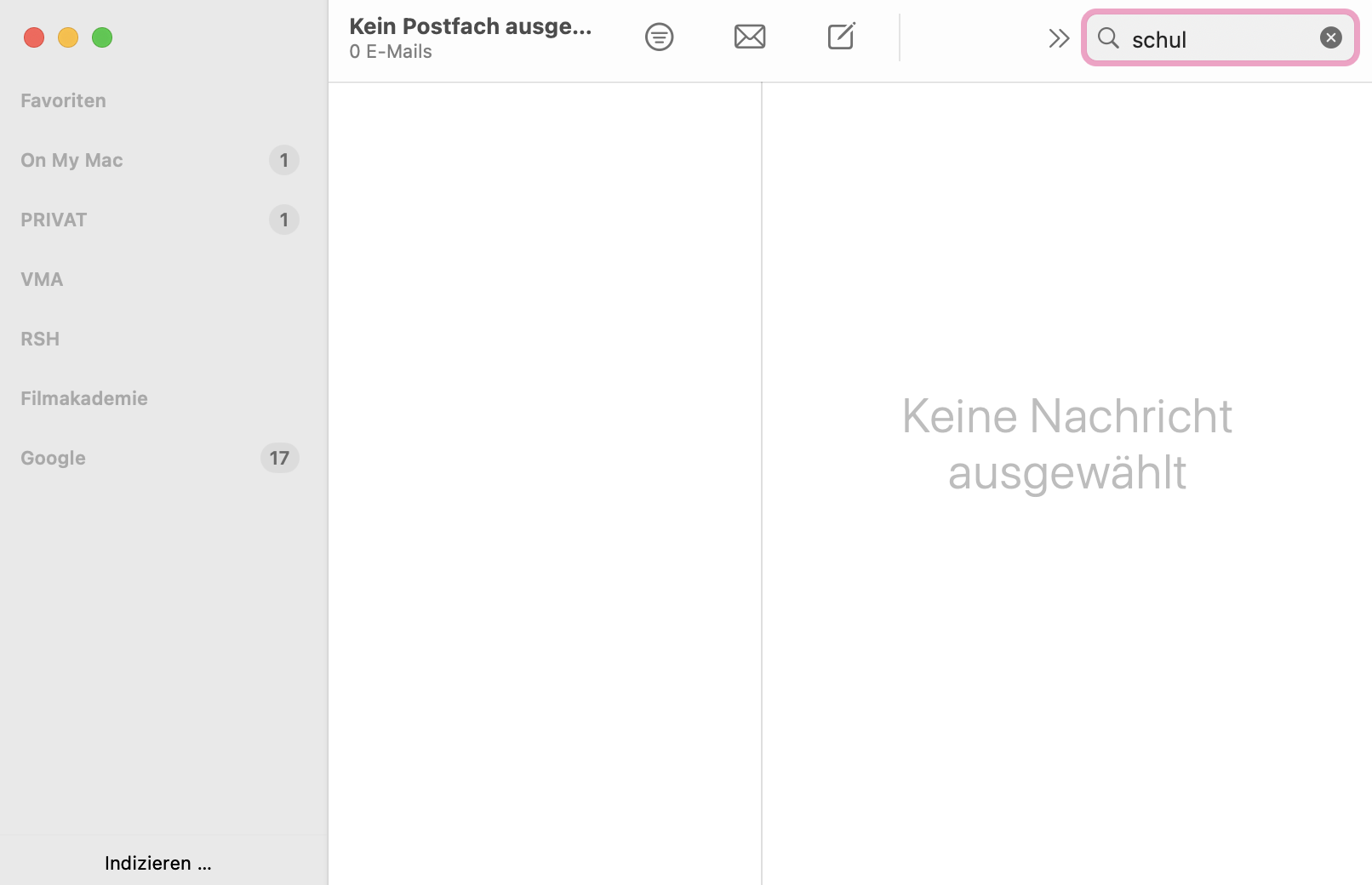Click the "Kein Postfach ausge..." title

(470, 26)
